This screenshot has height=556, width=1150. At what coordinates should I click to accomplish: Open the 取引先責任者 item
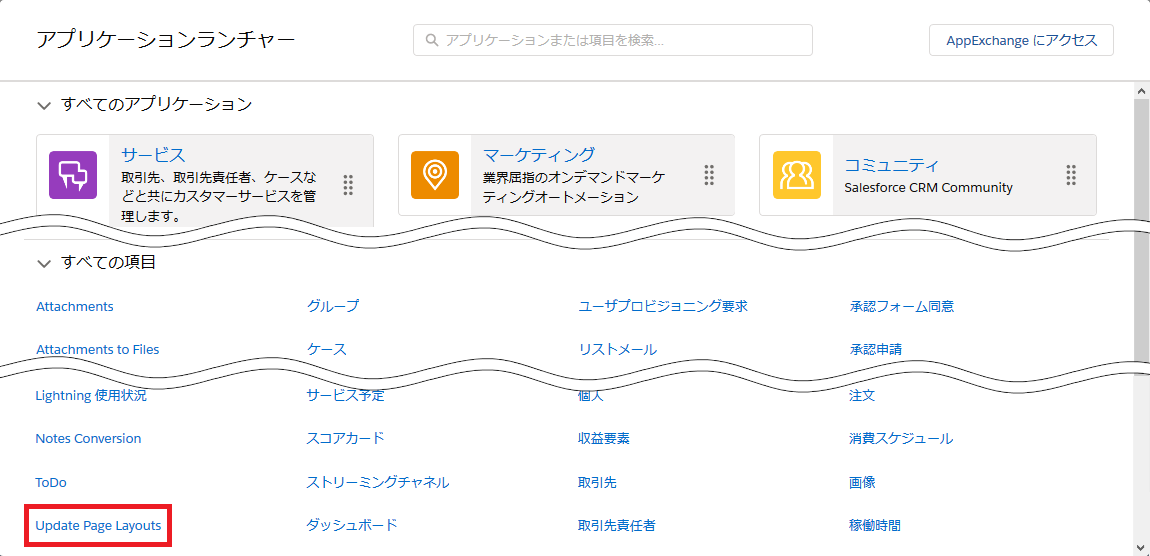click(617, 525)
